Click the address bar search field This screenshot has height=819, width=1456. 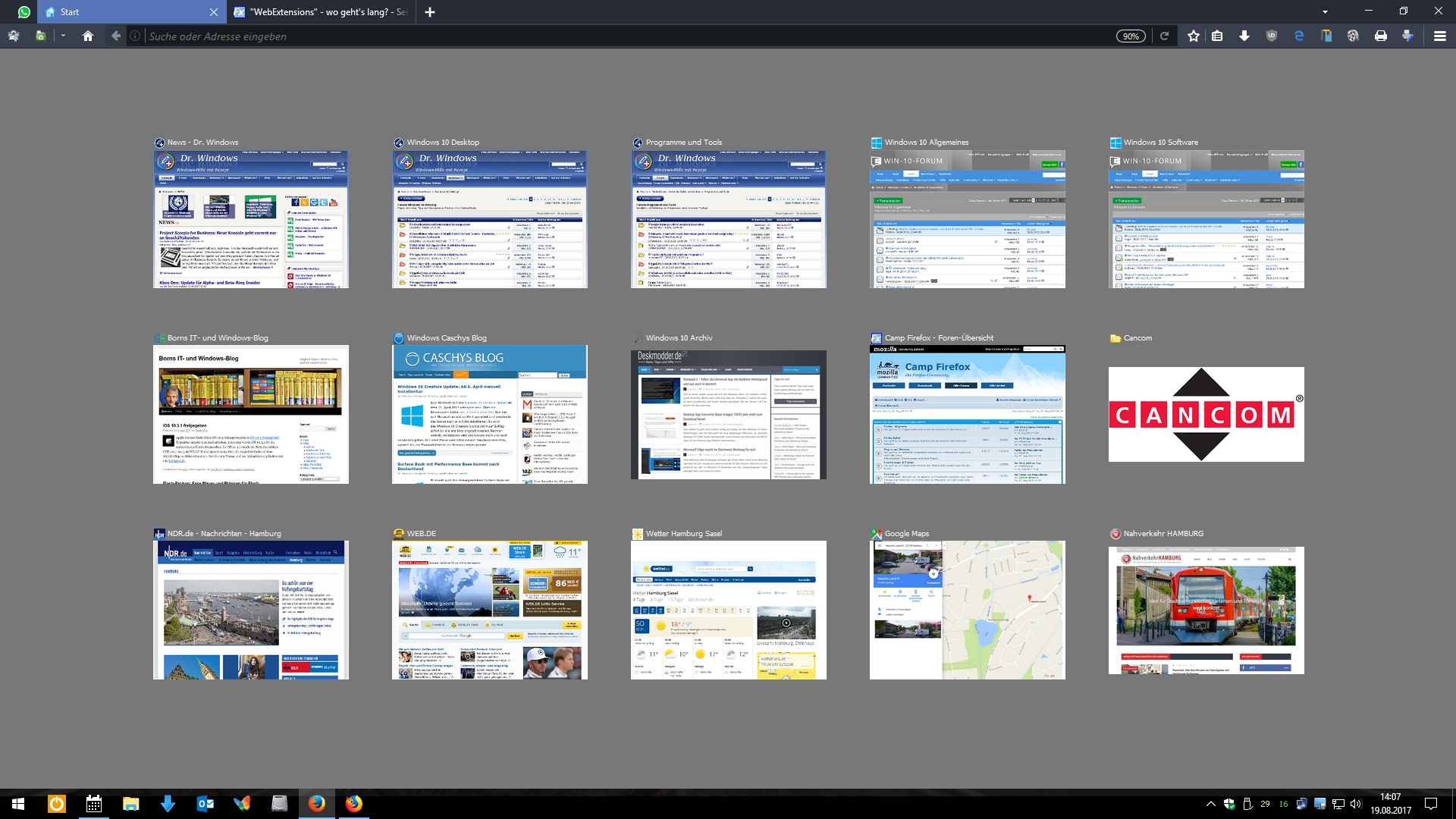click(607, 36)
